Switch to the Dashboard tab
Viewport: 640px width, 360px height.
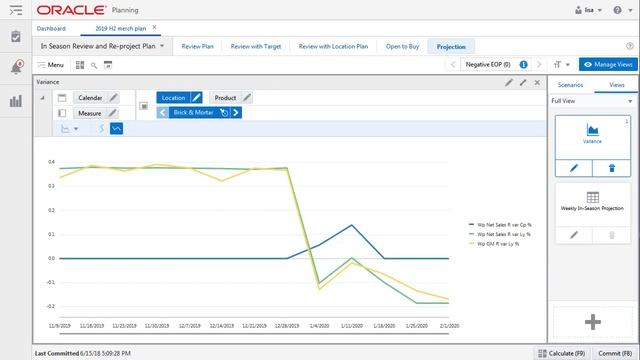pos(51,29)
